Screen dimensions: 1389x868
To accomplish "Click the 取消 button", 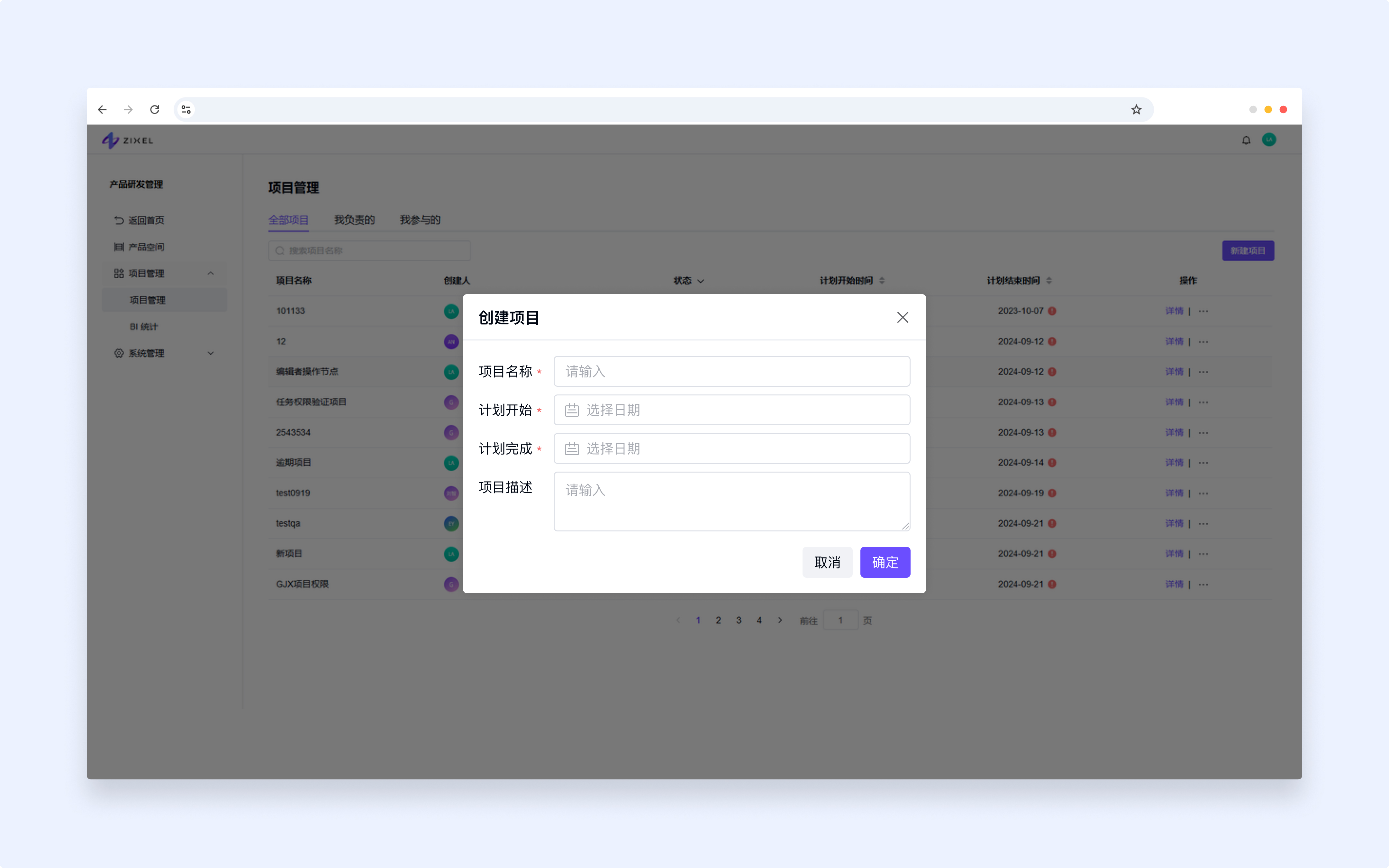I will (827, 562).
